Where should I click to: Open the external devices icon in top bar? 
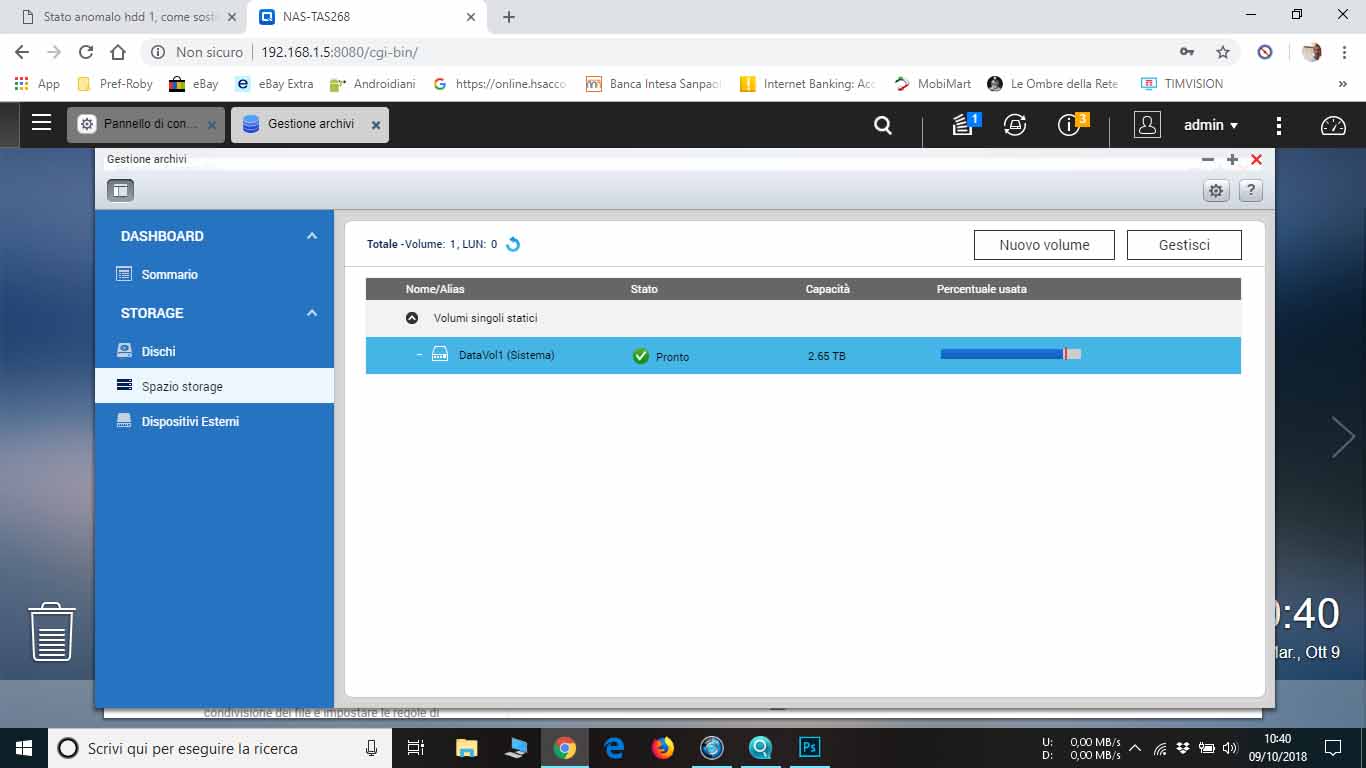(1015, 125)
